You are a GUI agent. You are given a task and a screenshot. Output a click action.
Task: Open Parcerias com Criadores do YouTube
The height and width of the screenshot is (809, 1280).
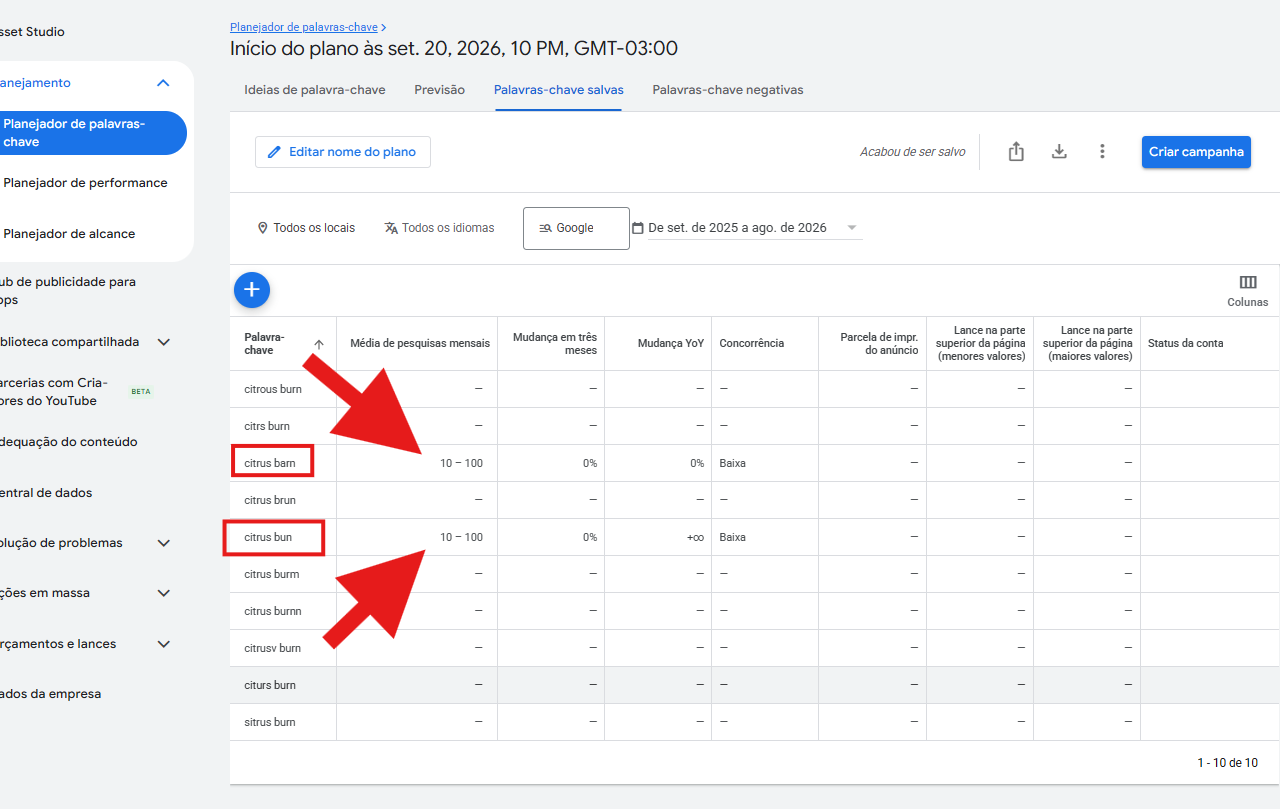pos(54,392)
